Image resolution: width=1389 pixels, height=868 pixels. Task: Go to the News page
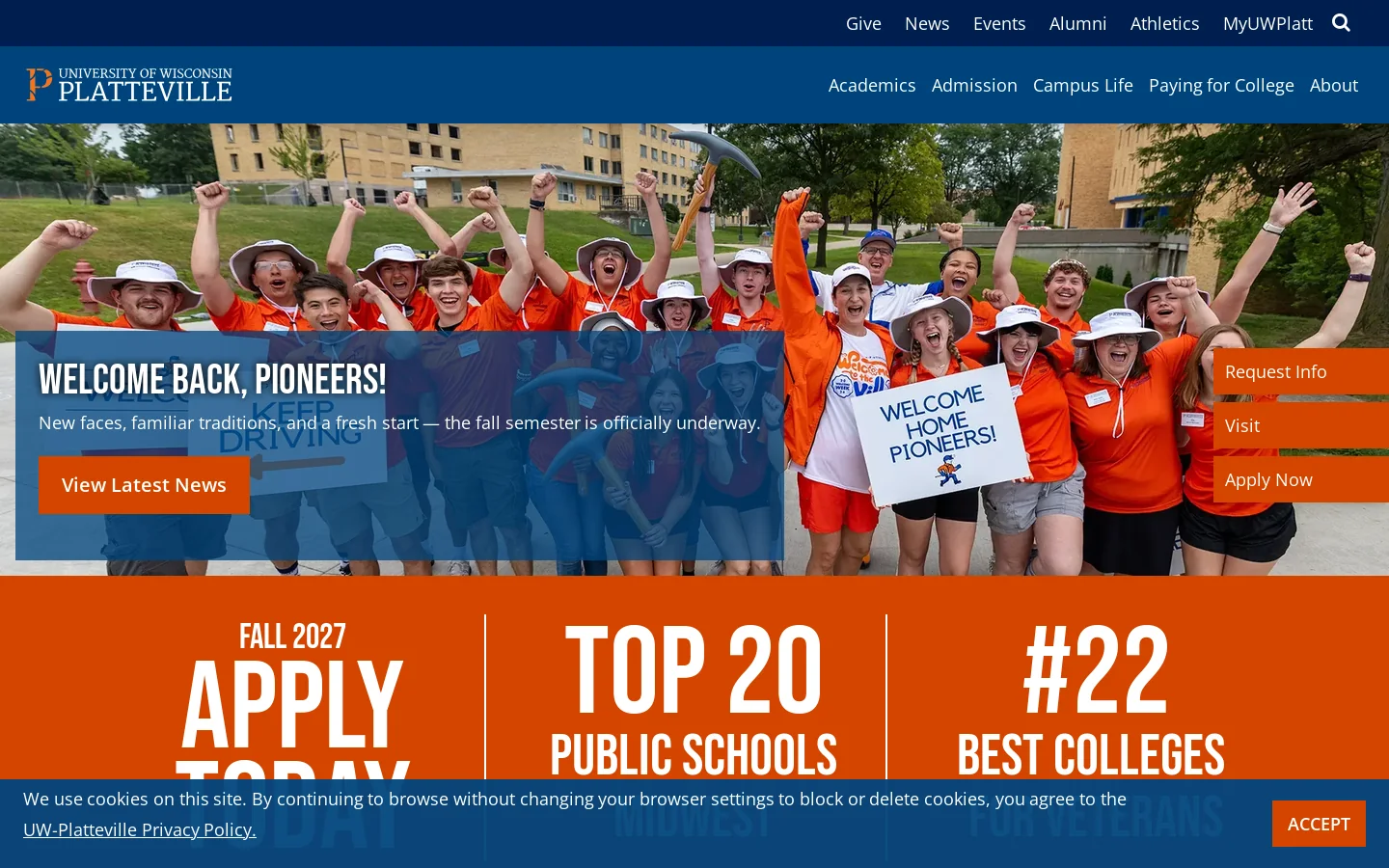pyautogui.click(x=927, y=23)
